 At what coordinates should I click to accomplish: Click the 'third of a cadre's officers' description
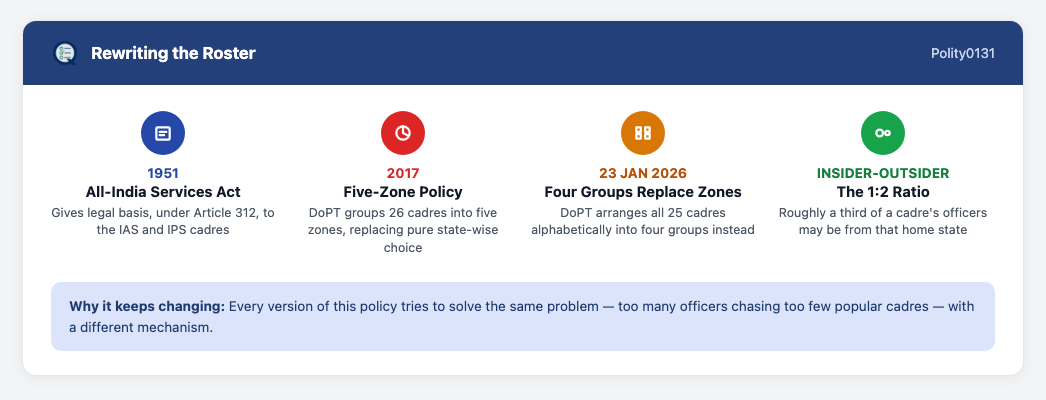(x=883, y=221)
